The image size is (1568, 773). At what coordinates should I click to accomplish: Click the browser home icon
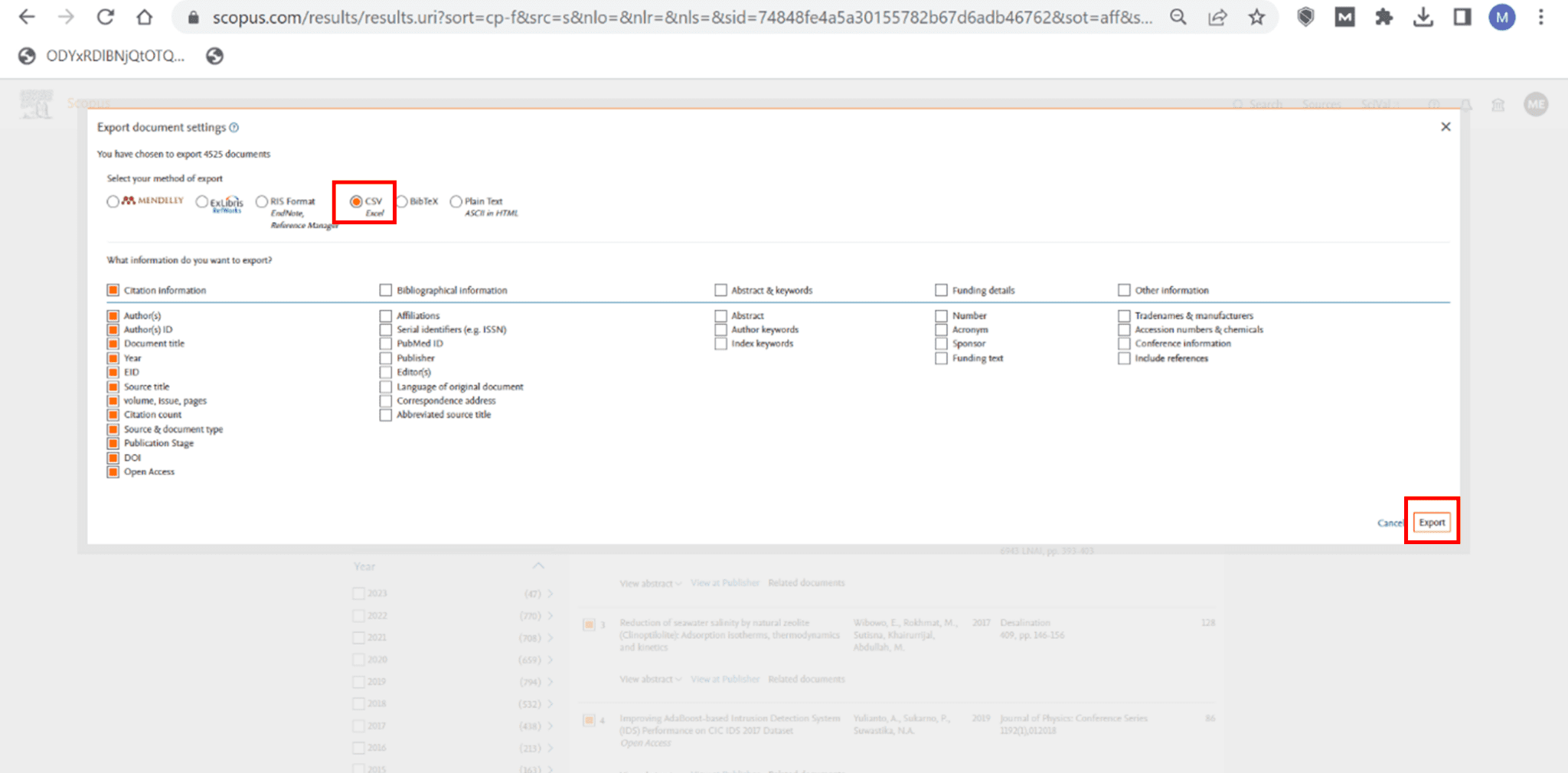pyautogui.click(x=144, y=17)
